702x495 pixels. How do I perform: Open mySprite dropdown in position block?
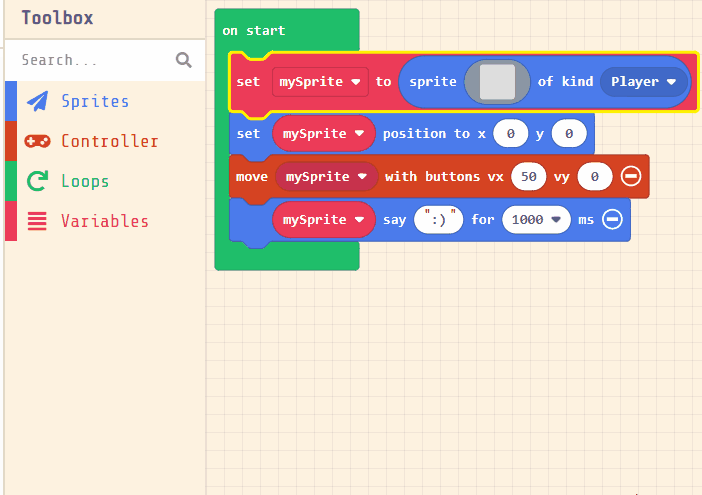(x=324, y=133)
